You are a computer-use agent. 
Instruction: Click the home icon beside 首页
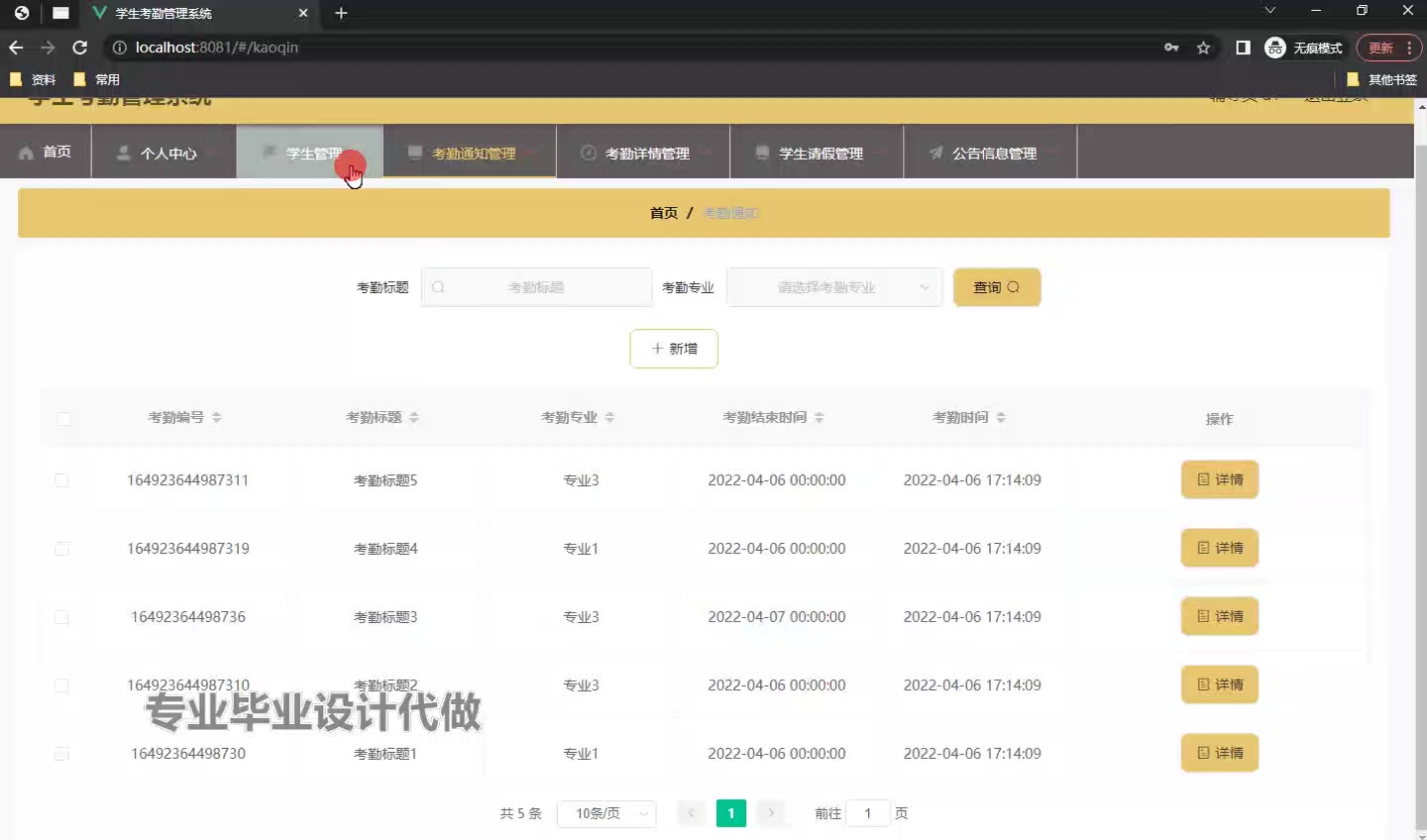26,153
